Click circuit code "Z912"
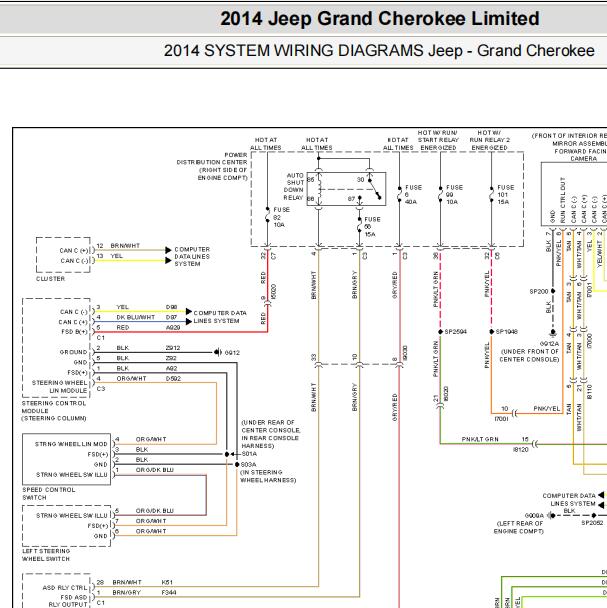The width and height of the screenshot is (607, 608). (173, 348)
